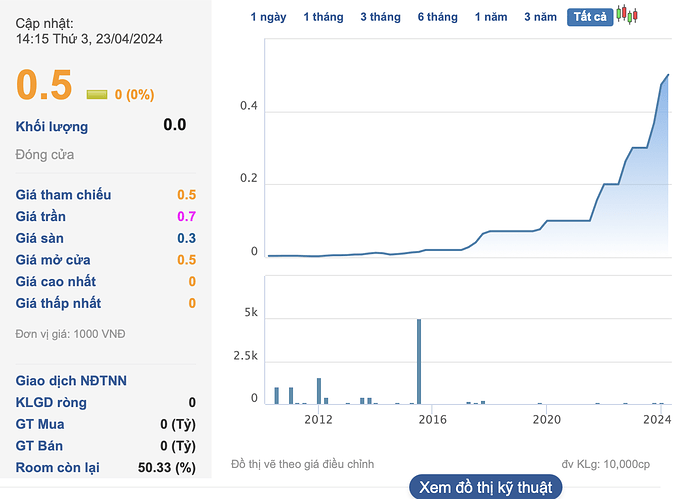Screen dimensions: 676x499
Task: Click the 2020 label on time axis
Action: tap(547, 419)
